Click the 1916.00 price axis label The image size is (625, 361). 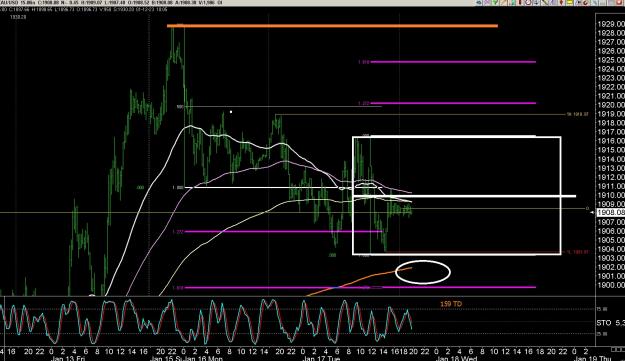coord(611,141)
